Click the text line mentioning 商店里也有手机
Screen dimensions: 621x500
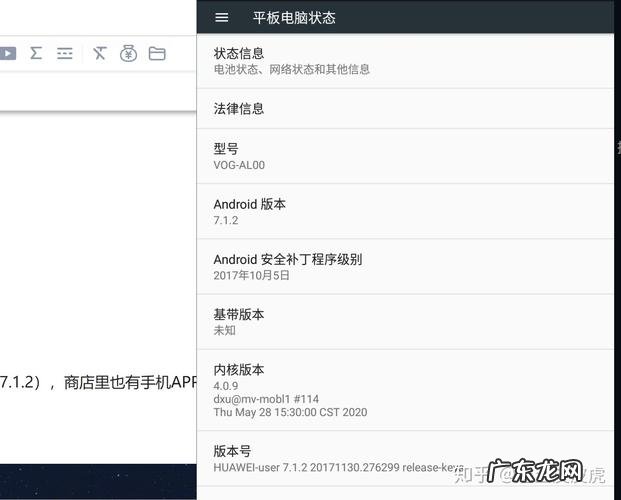click(x=100, y=381)
